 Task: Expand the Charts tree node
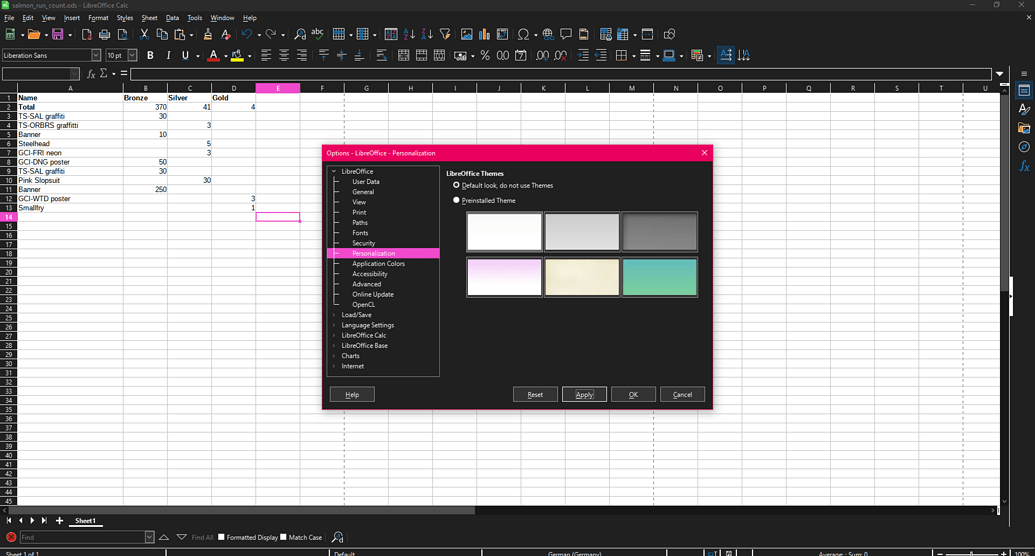click(334, 356)
